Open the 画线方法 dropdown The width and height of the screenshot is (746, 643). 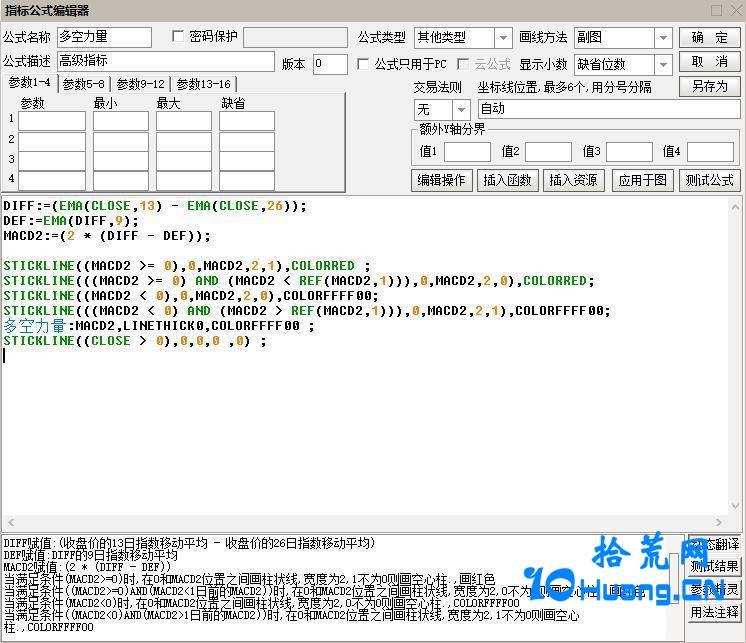click(663, 38)
